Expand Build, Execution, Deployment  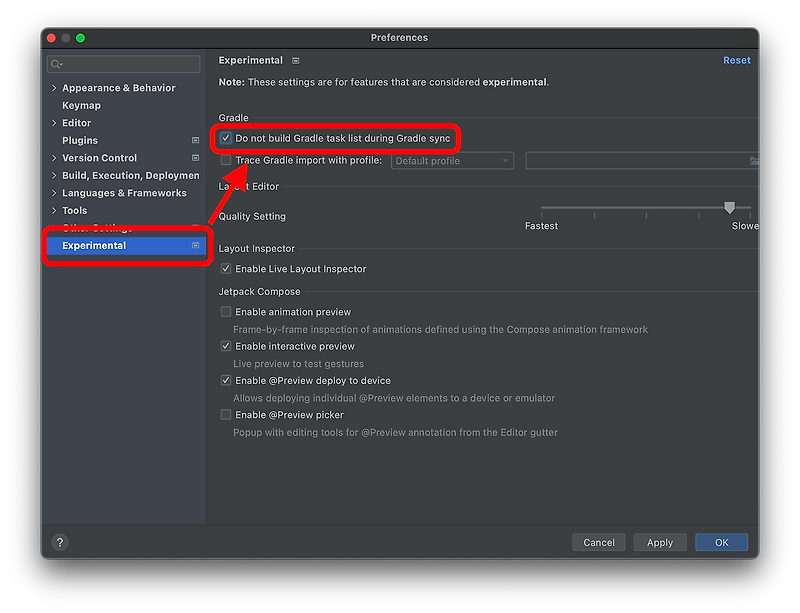click(x=54, y=175)
